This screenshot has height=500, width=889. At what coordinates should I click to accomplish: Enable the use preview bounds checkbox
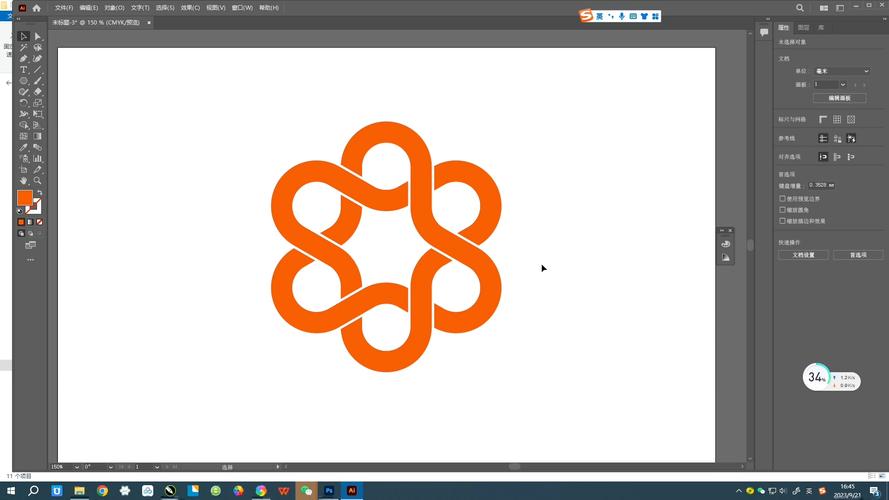[782, 199]
